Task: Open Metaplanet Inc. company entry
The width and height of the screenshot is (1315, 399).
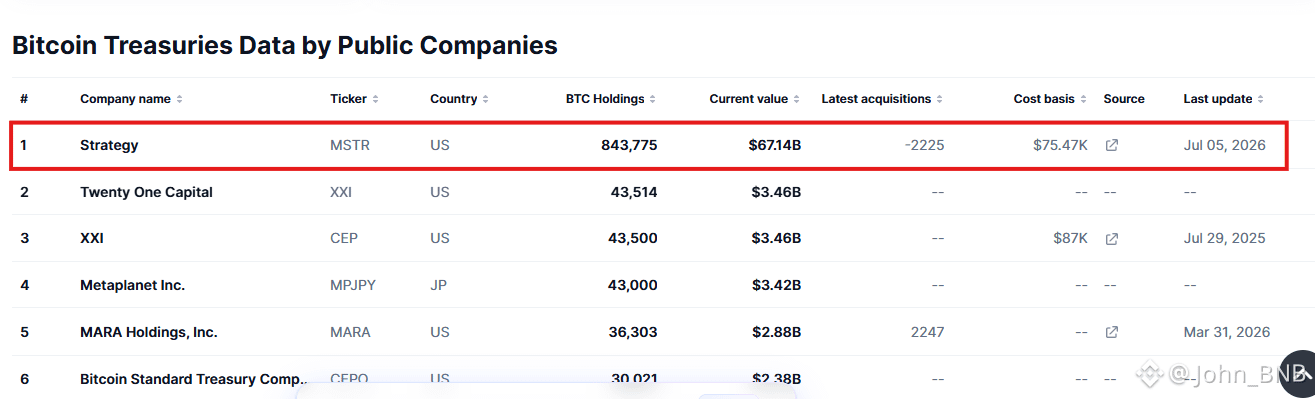Action: (132, 285)
